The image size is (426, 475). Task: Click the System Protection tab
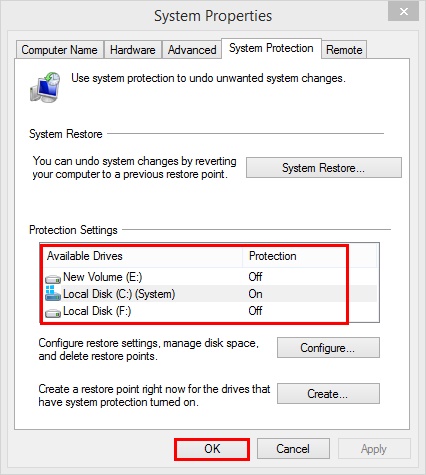(271, 48)
